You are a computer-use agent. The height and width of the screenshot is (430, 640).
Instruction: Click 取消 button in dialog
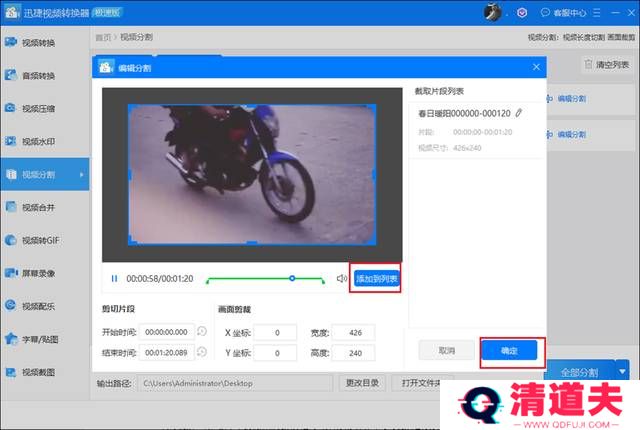point(447,350)
